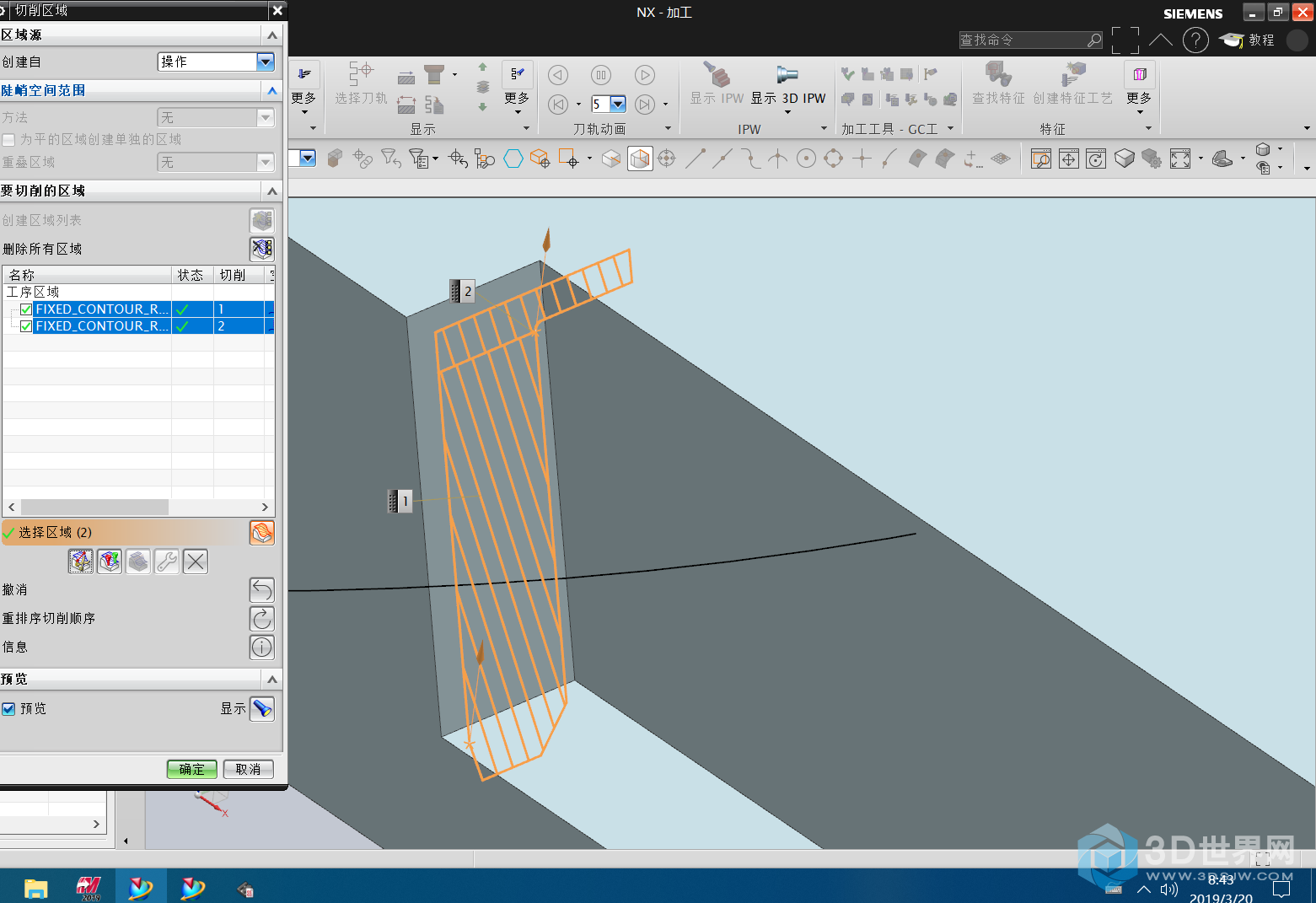
Task: Click the flashlight 显示 preview icon
Action: point(262,709)
